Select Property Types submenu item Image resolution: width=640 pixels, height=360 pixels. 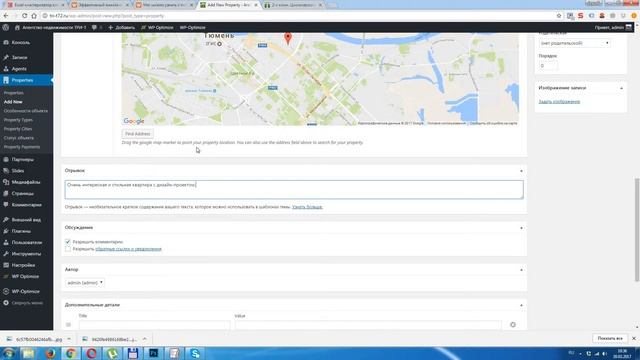(18, 120)
